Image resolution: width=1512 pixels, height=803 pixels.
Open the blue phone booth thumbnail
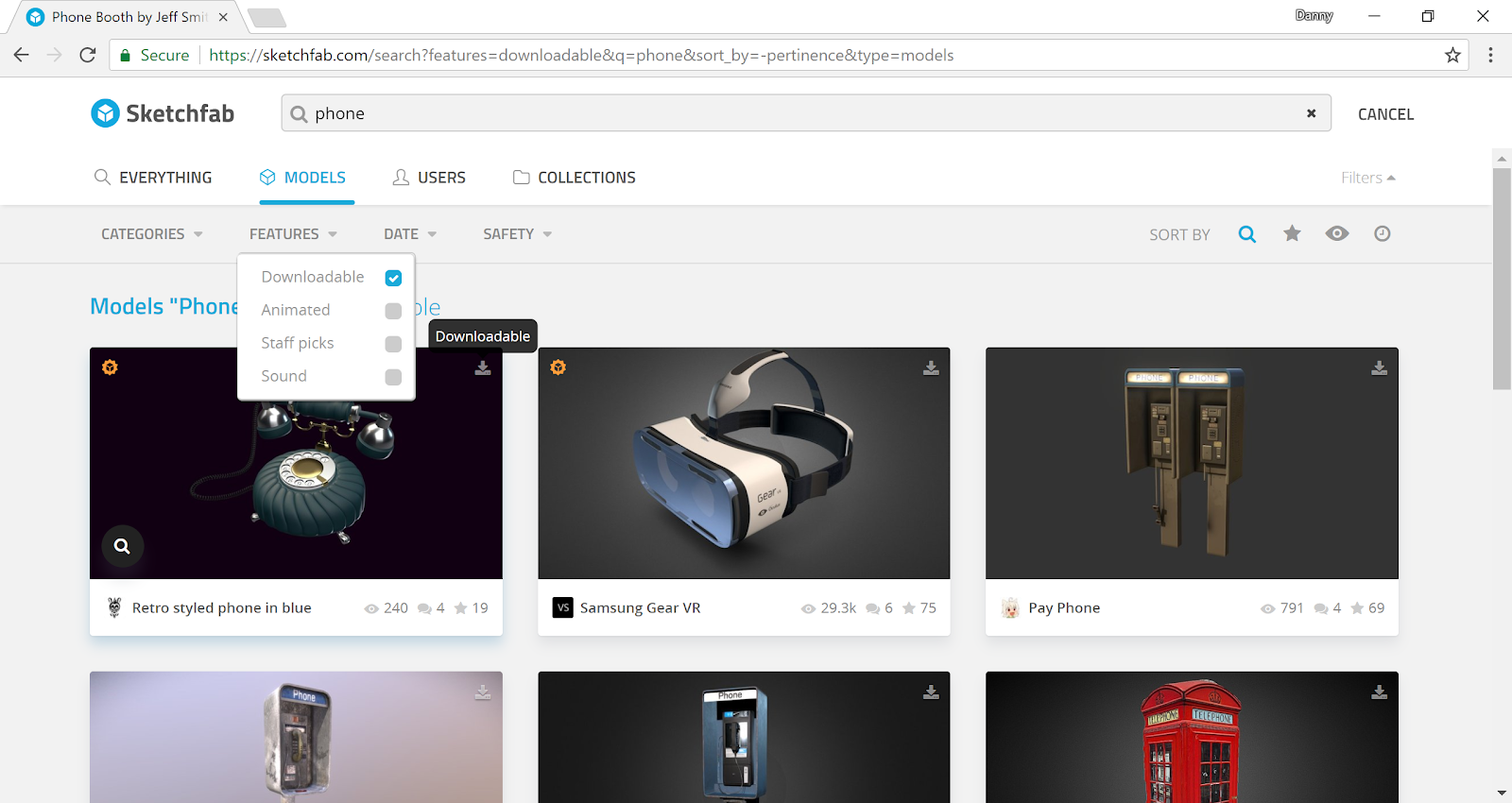click(744, 737)
